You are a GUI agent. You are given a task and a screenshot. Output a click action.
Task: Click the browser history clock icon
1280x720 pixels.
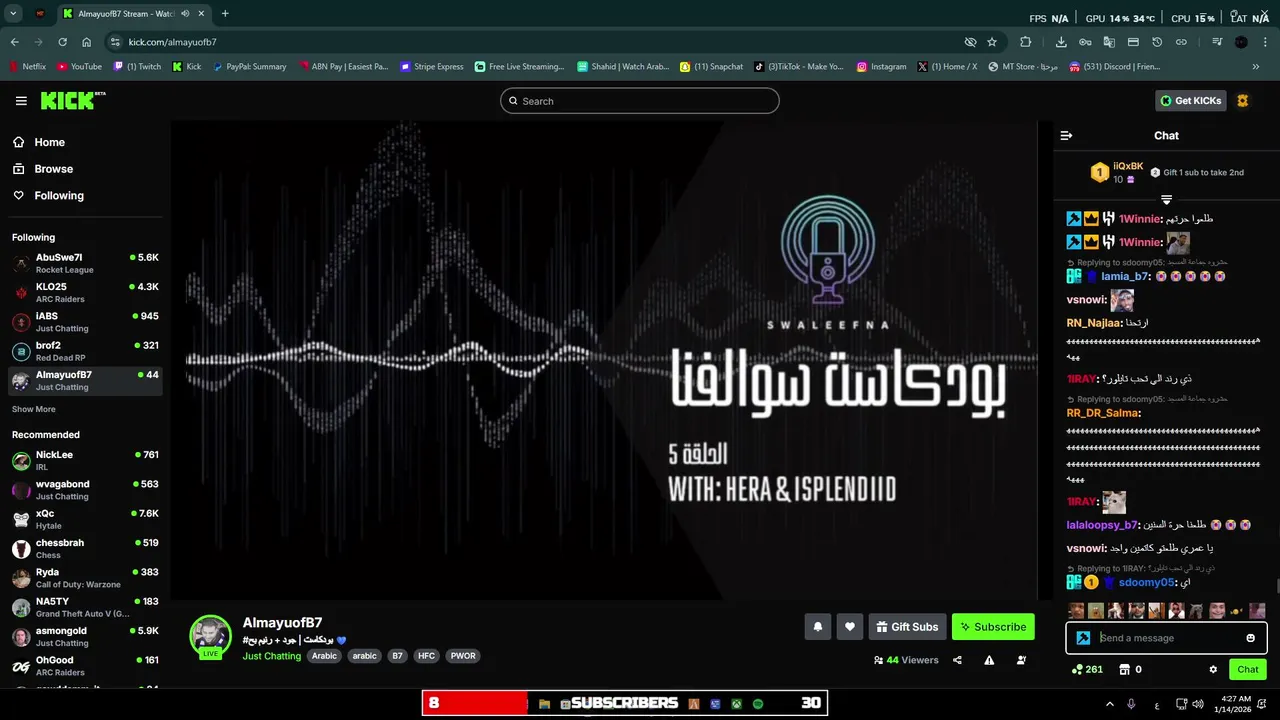coord(1157,42)
